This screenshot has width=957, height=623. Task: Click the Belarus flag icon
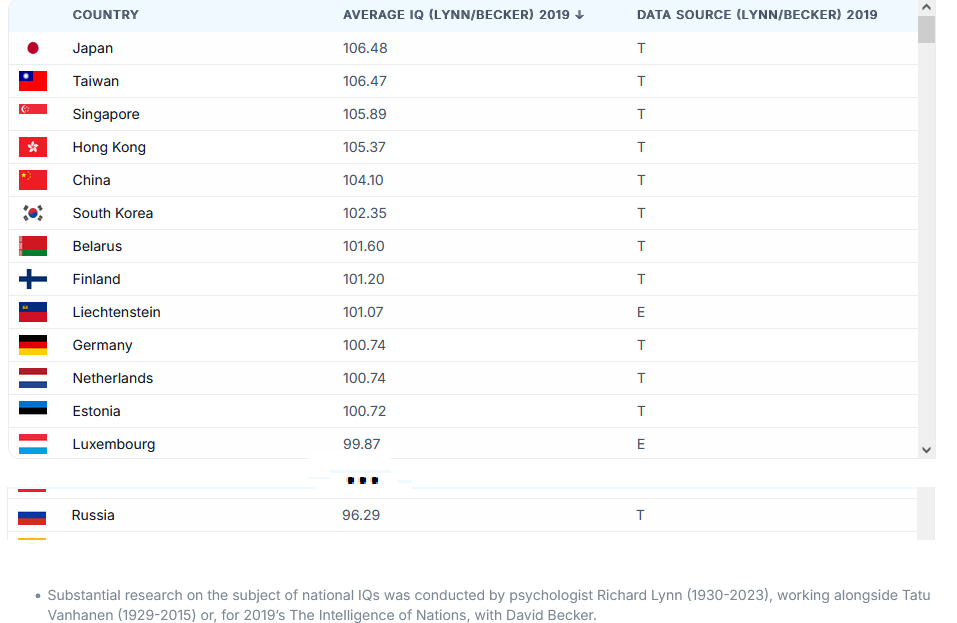coord(33,246)
